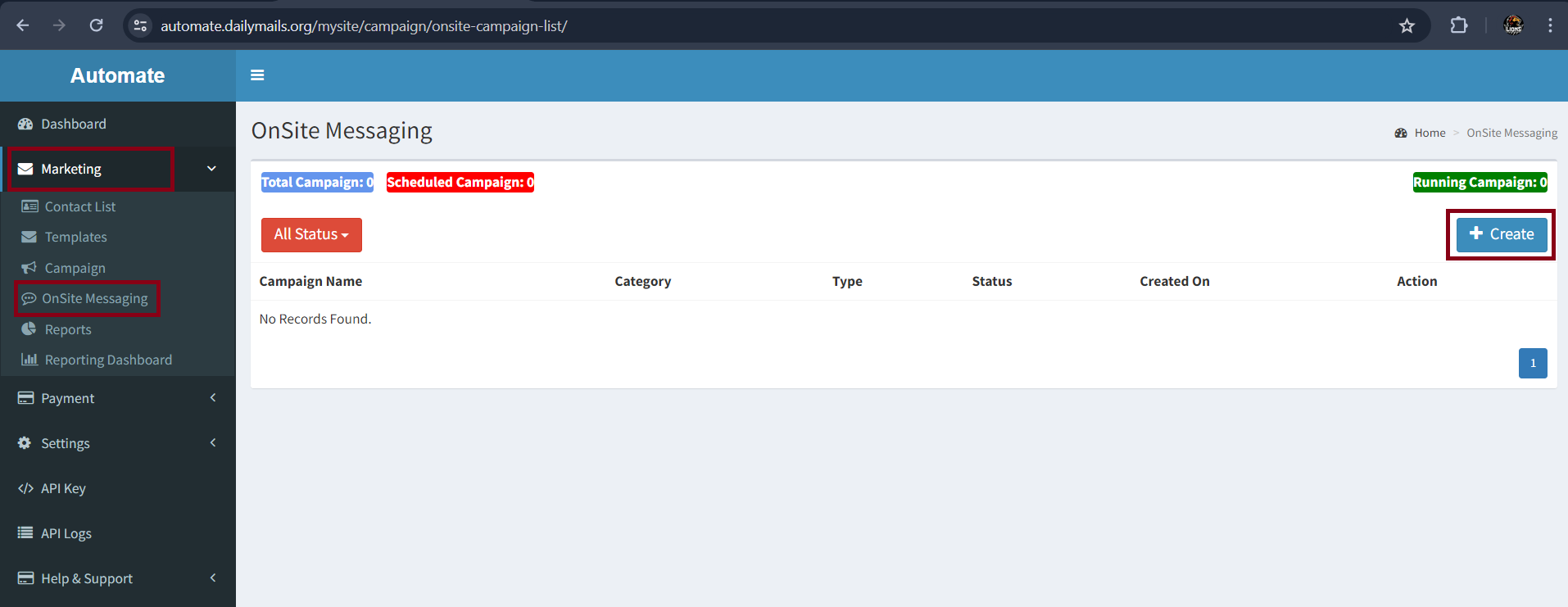Toggle the hamburger sidebar menu icon
The height and width of the screenshot is (607, 1568).
257,75
